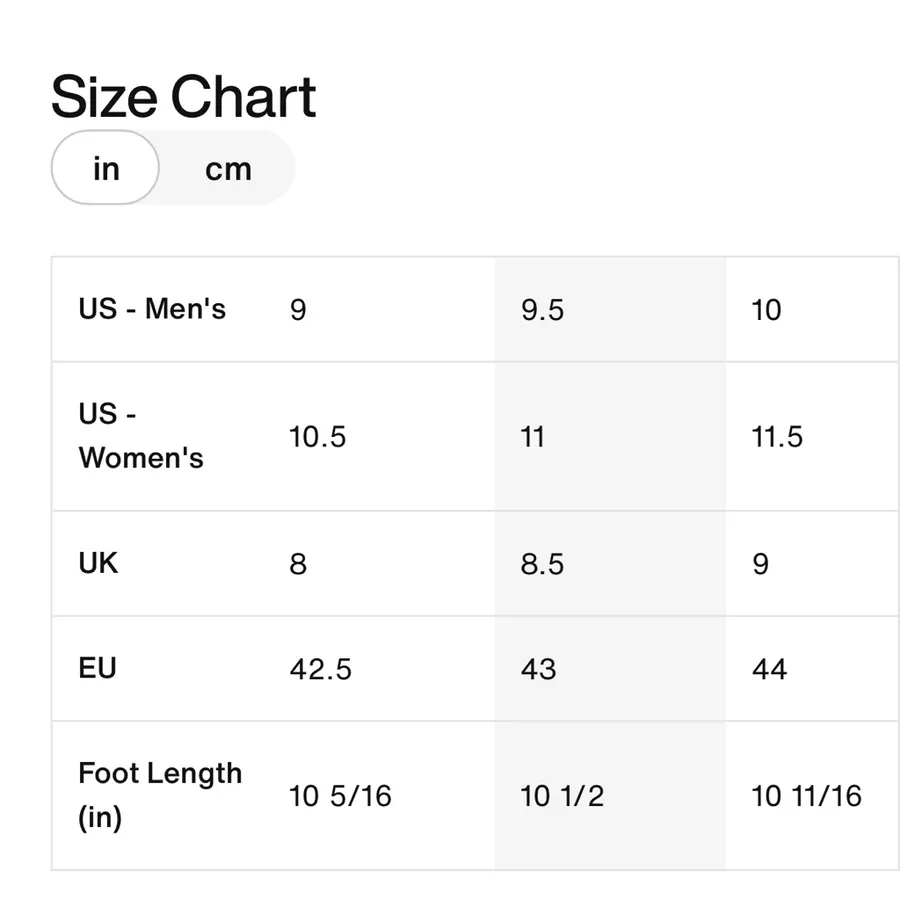
Task: Click the US - Men's row label
Action: (x=152, y=309)
